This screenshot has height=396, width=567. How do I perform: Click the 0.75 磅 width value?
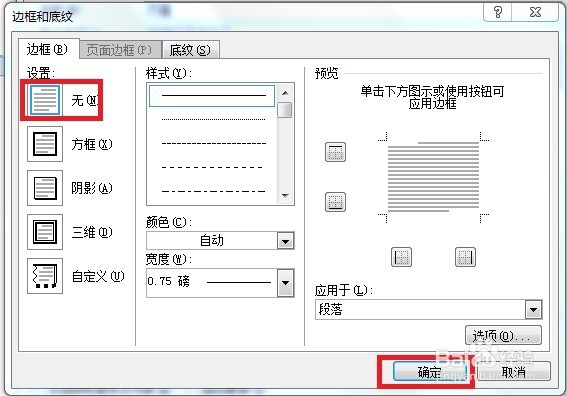(x=169, y=281)
